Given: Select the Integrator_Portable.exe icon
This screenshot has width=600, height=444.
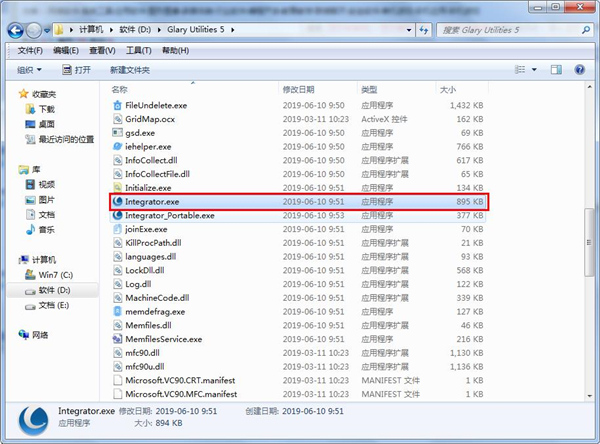Looking at the screenshot, I should (117, 215).
